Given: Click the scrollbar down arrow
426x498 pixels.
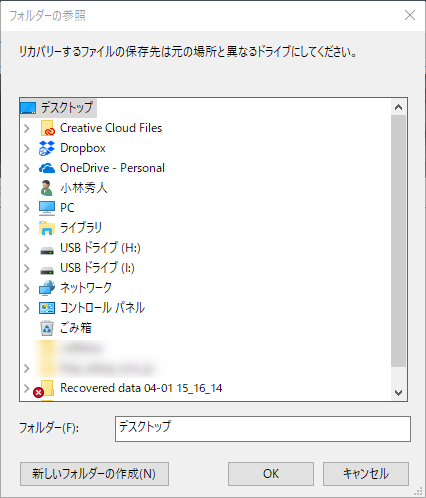Looking at the screenshot, I should pos(398,393).
